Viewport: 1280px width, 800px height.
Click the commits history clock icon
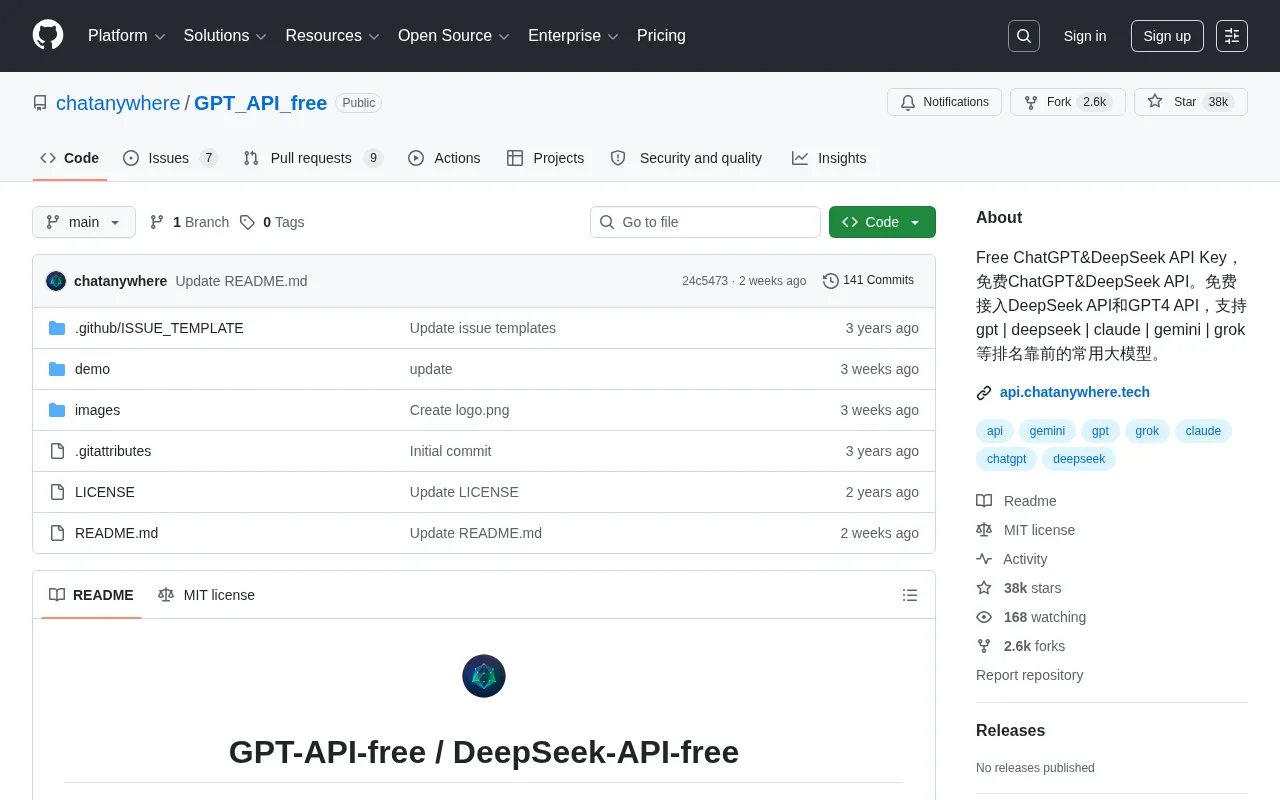click(831, 281)
